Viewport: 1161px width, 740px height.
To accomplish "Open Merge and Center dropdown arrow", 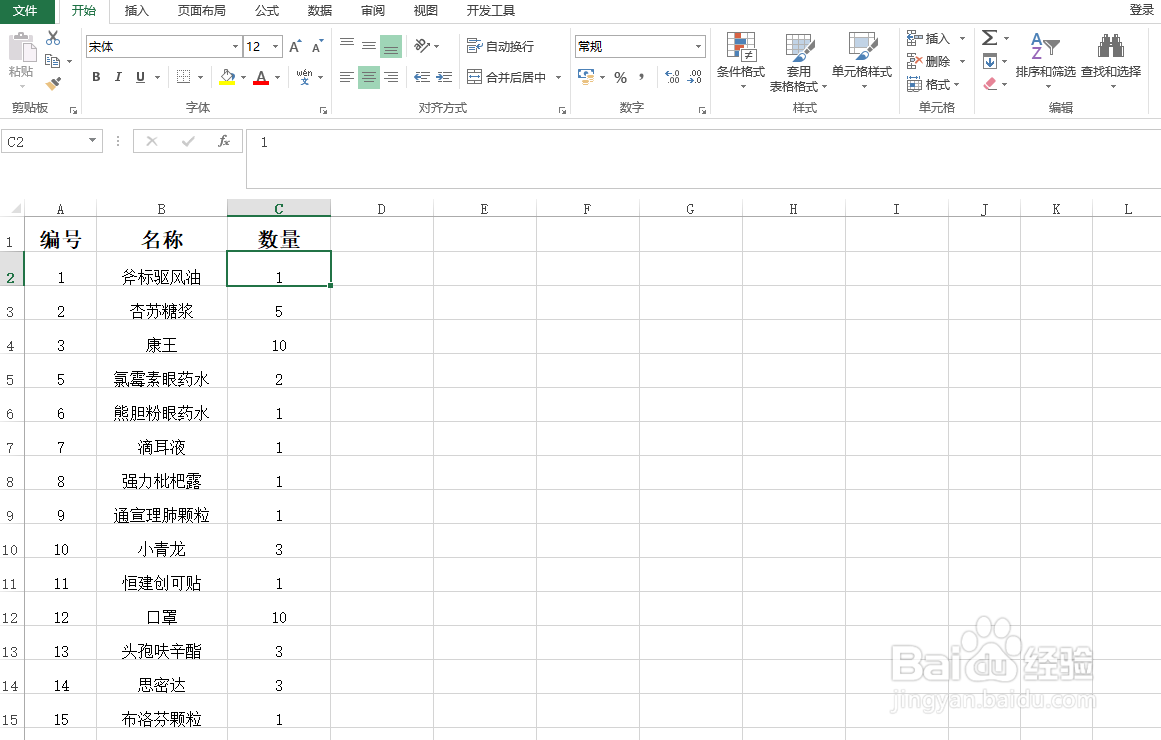I will pyautogui.click(x=558, y=77).
